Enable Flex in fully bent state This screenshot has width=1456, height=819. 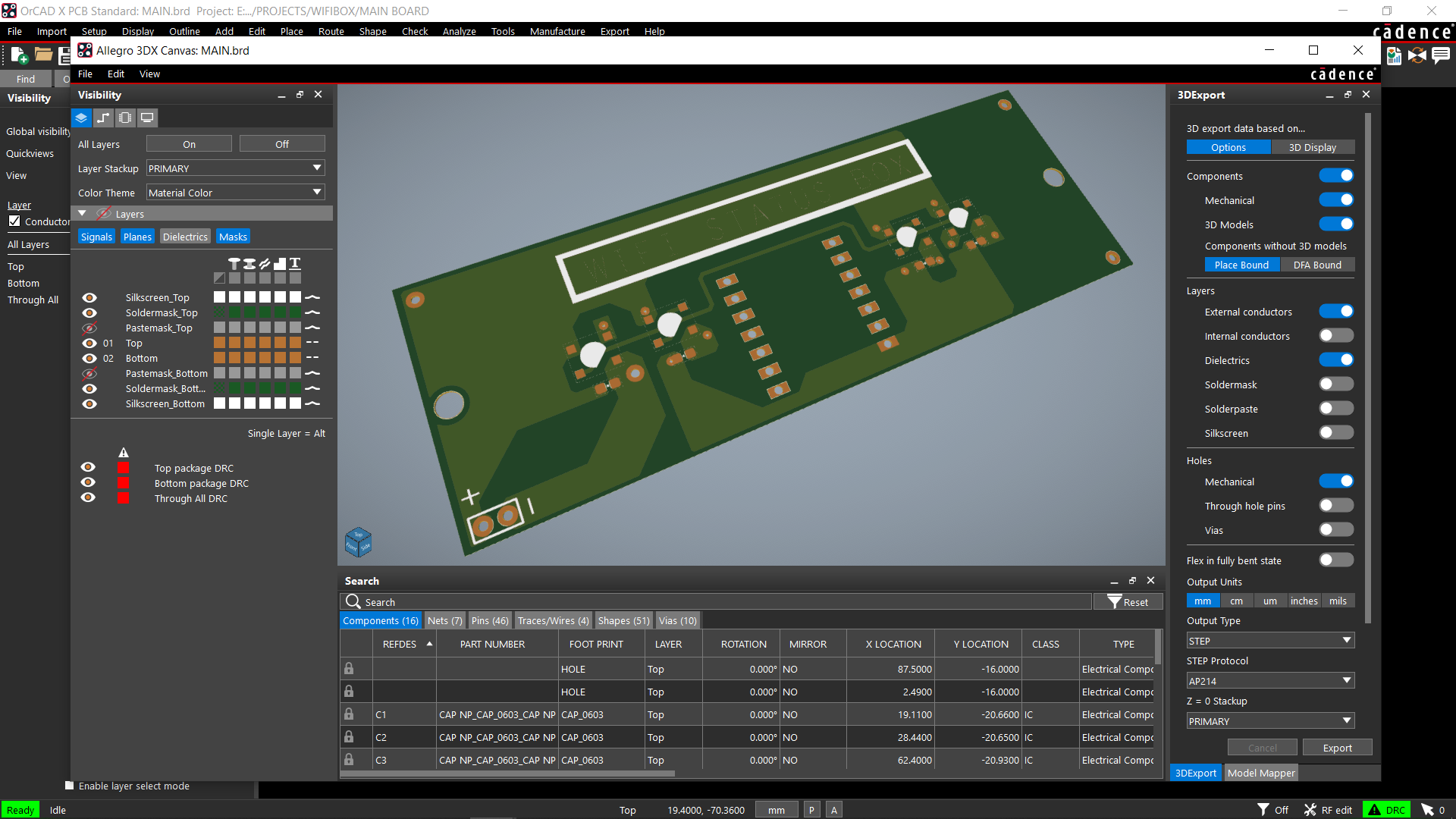(x=1336, y=560)
